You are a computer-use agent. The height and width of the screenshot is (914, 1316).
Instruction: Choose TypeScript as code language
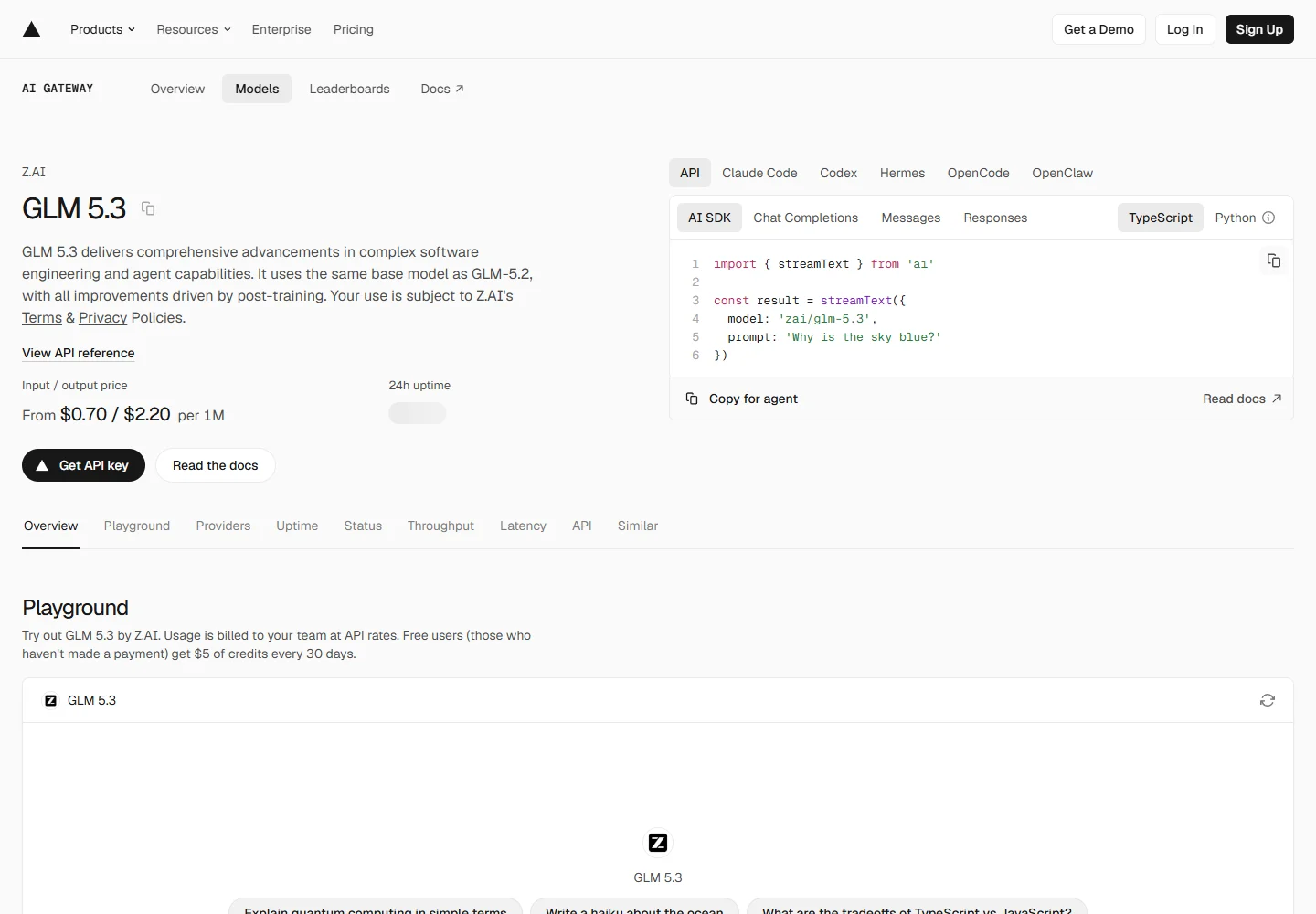point(1160,218)
